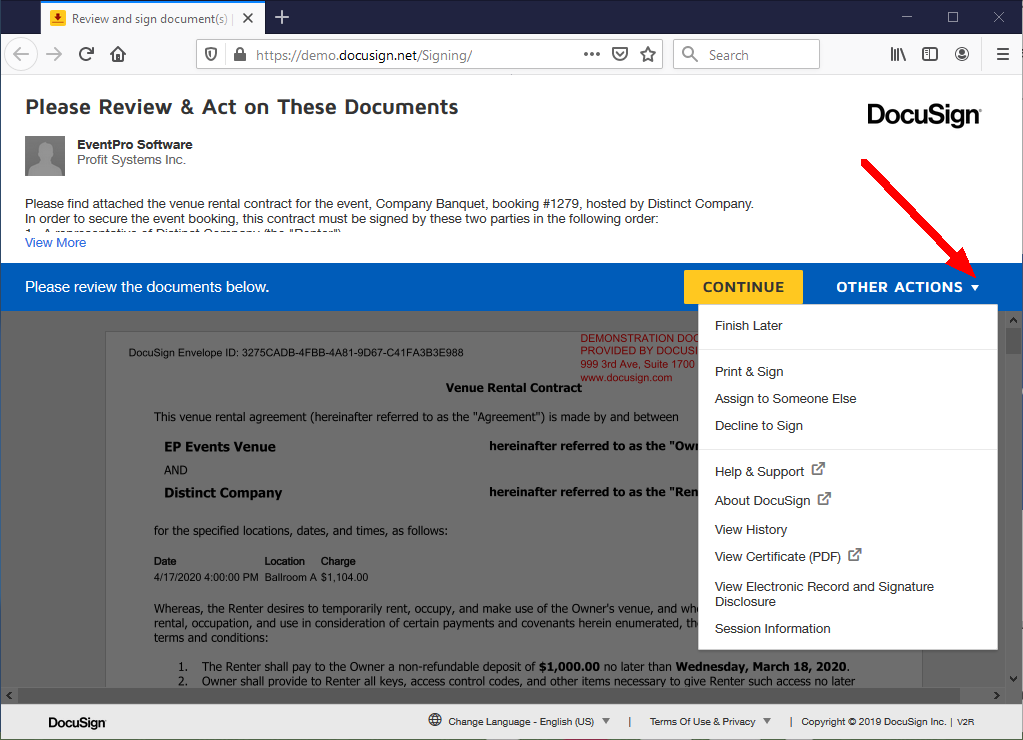Expand the Change Language dropdown arrow
Screen dimensions: 1023x740
click(606, 721)
